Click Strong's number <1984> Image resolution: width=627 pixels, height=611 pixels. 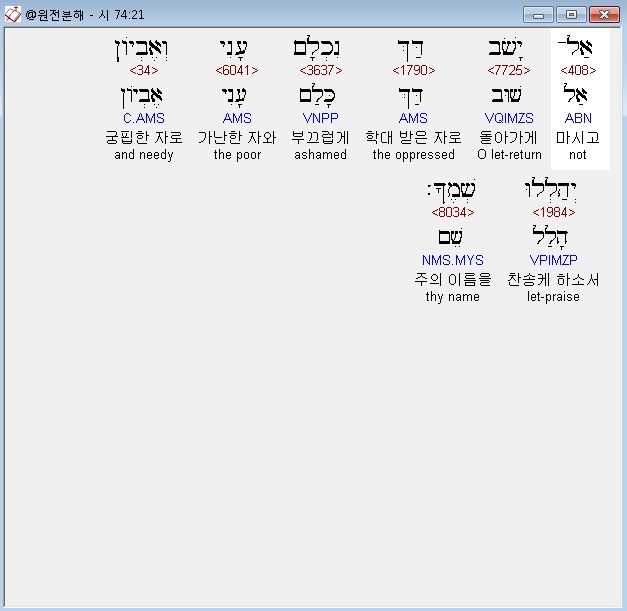tap(553, 212)
